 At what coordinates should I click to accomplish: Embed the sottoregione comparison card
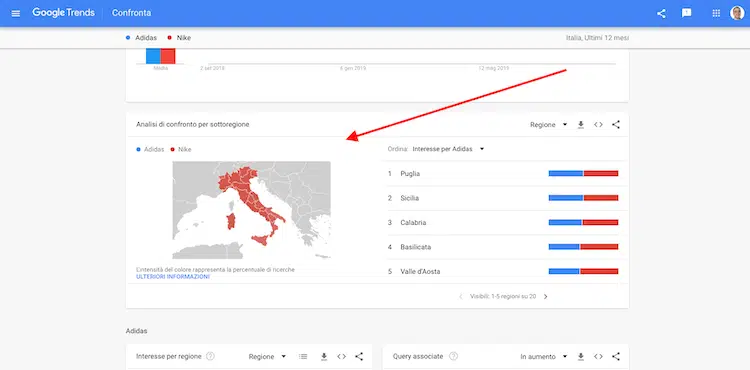598,125
